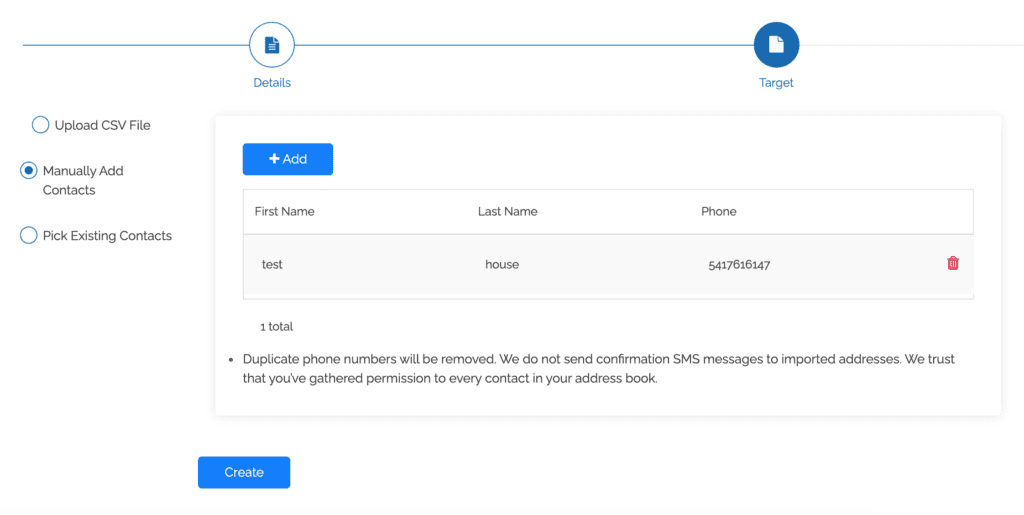1024x515 pixels.
Task: Click the Pick Existing Contacts label text
Action: coord(107,236)
